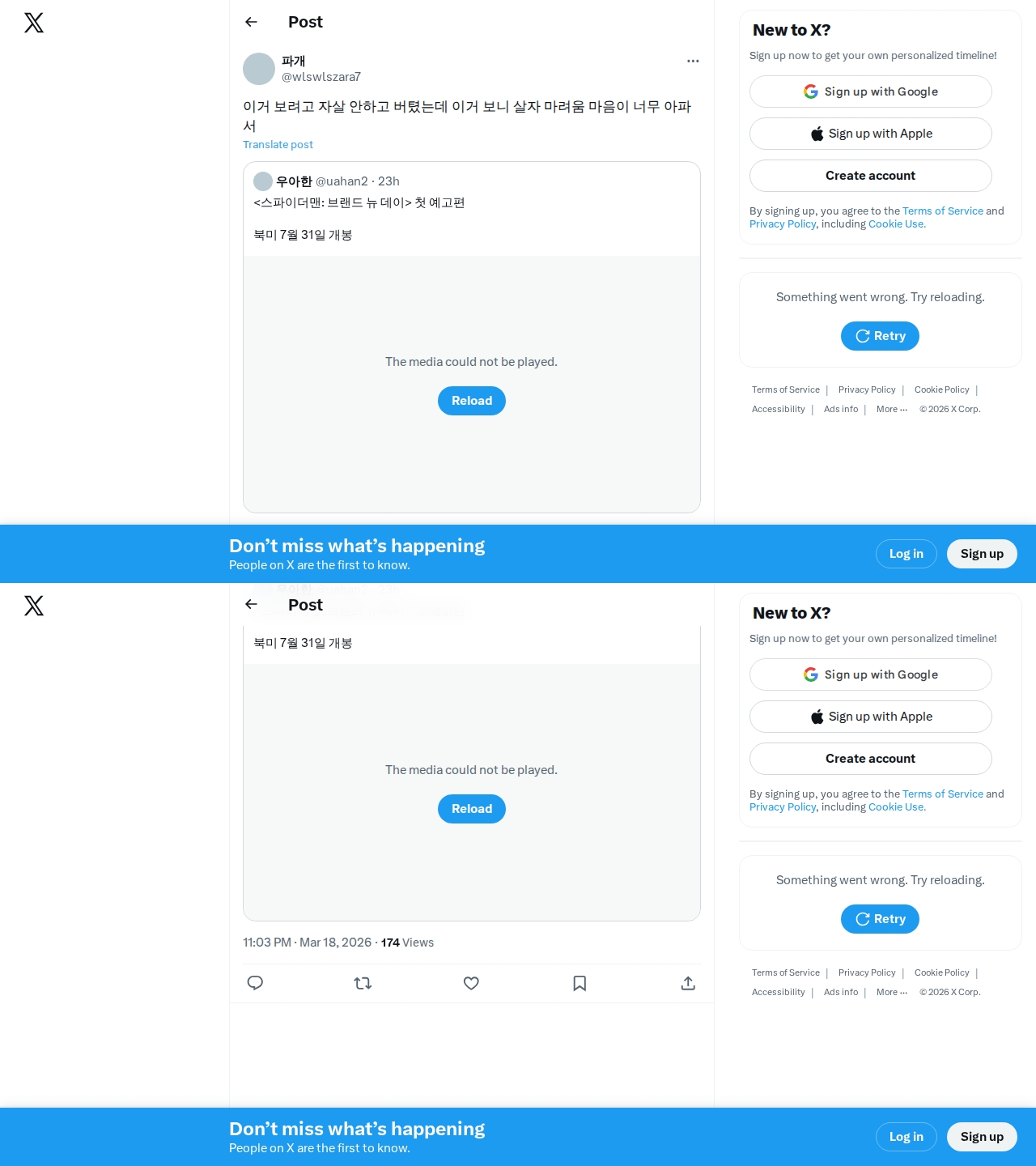This screenshot has width=1036, height=1166.
Task: Open 우아한's small avatar in quoted post
Action: pyautogui.click(x=263, y=181)
